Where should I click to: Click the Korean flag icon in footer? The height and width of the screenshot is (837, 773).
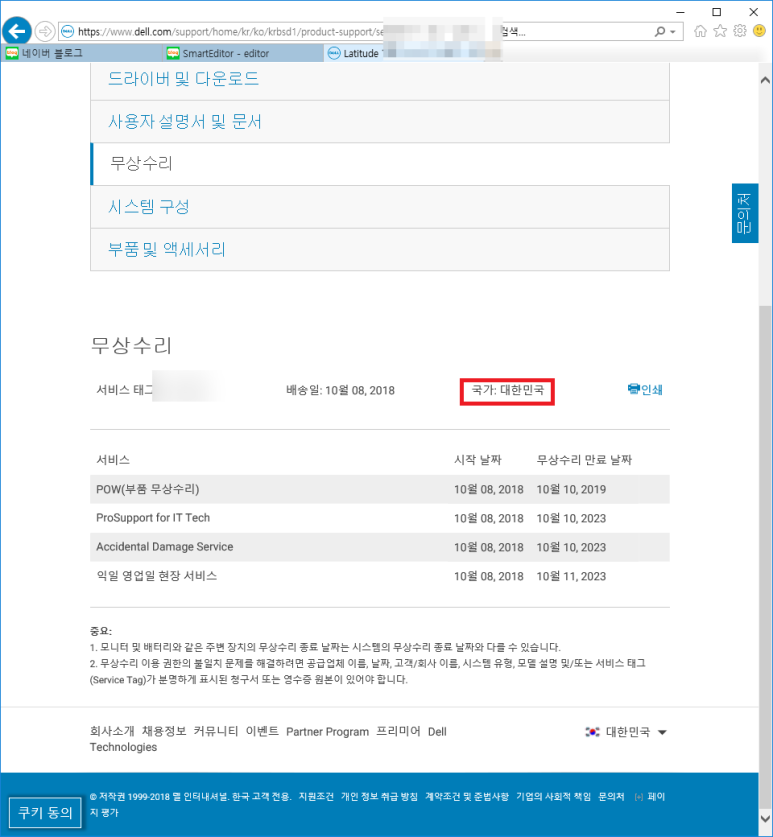(x=593, y=732)
